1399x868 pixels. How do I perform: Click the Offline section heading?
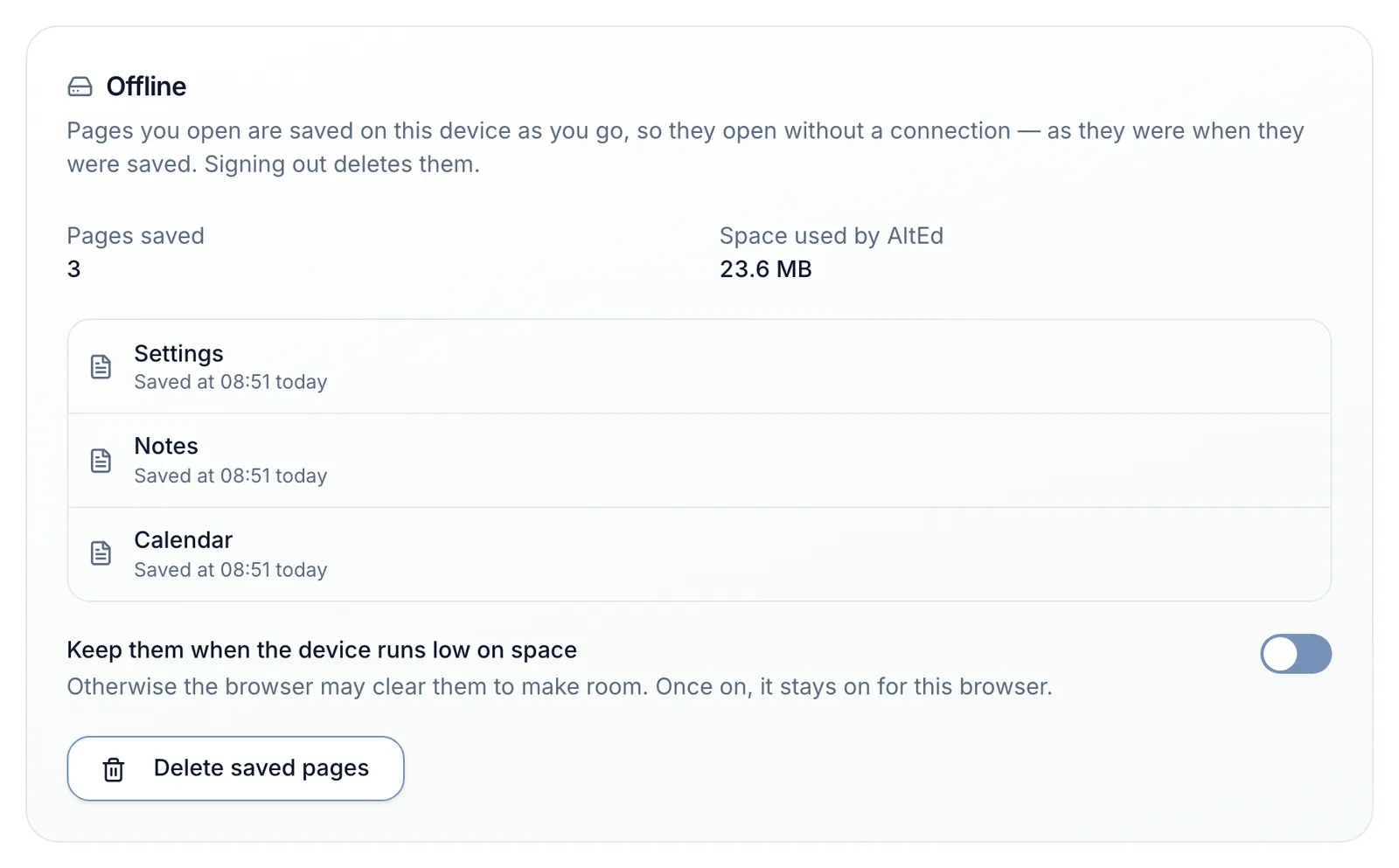click(x=146, y=87)
